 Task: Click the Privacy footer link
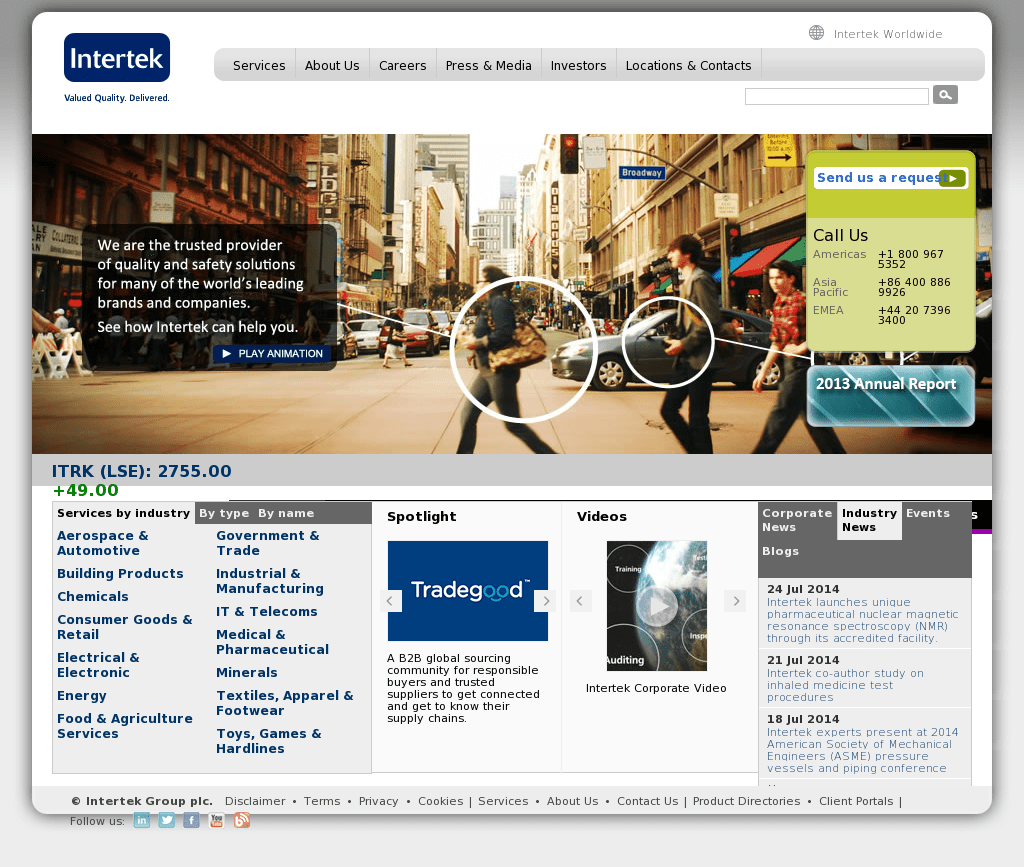tap(378, 801)
